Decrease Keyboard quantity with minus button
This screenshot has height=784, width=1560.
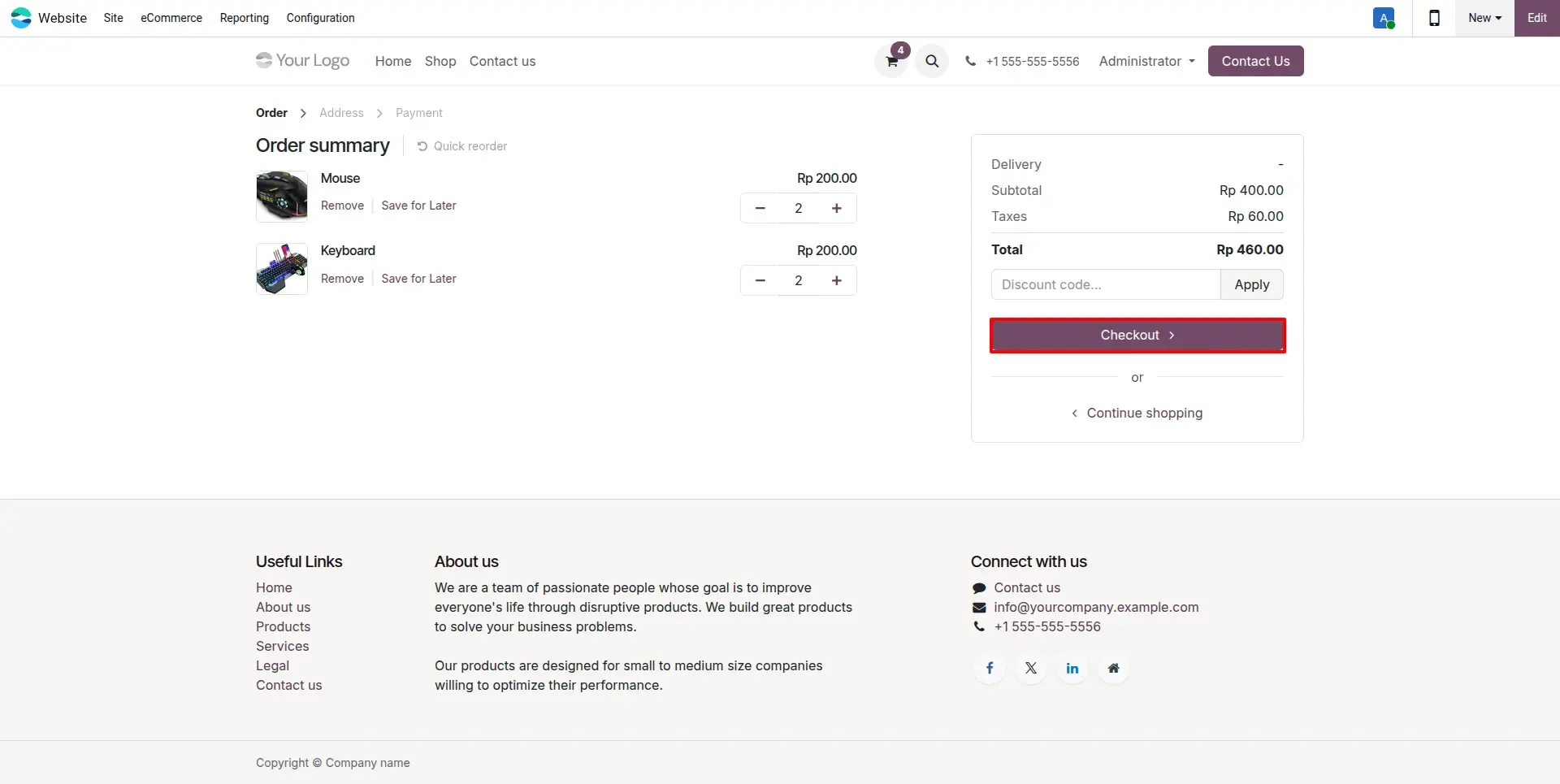760,280
